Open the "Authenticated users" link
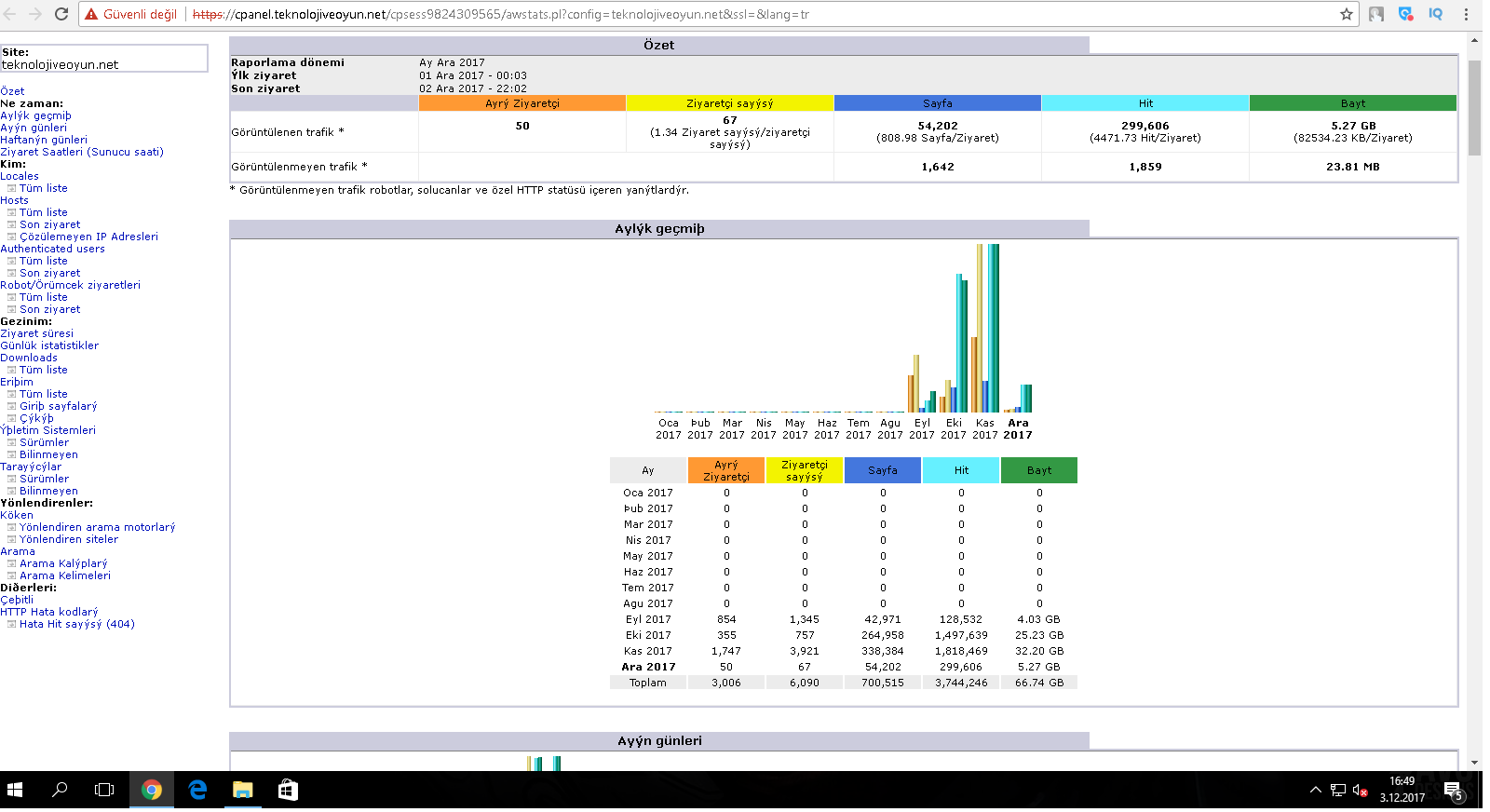Viewport: 1490px width, 812px height. [52, 249]
